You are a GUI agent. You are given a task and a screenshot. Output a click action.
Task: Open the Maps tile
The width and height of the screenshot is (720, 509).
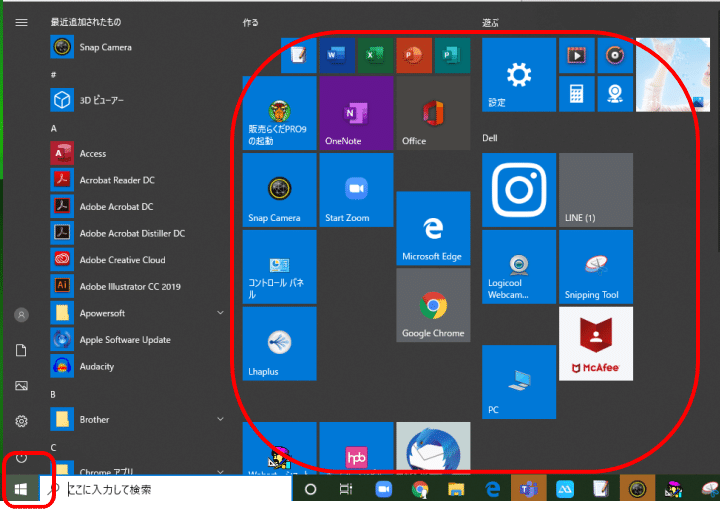coord(615,94)
